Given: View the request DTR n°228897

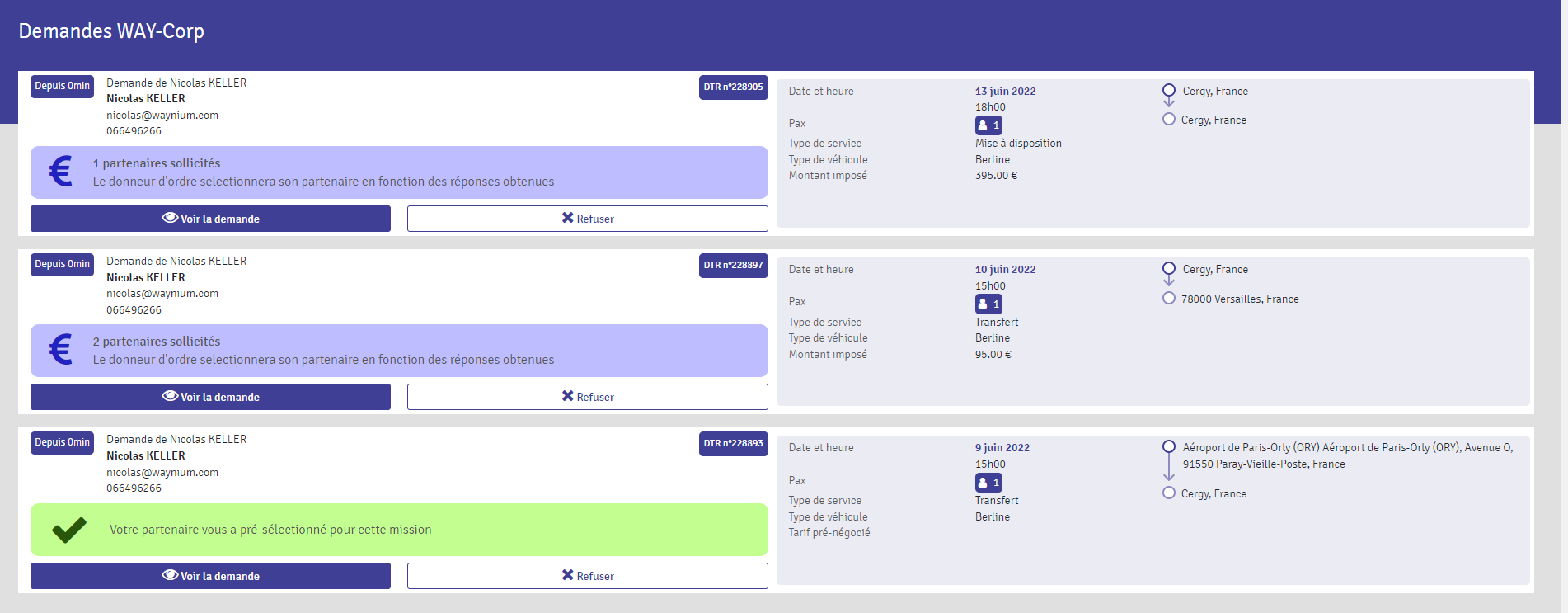Looking at the screenshot, I should click(210, 397).
